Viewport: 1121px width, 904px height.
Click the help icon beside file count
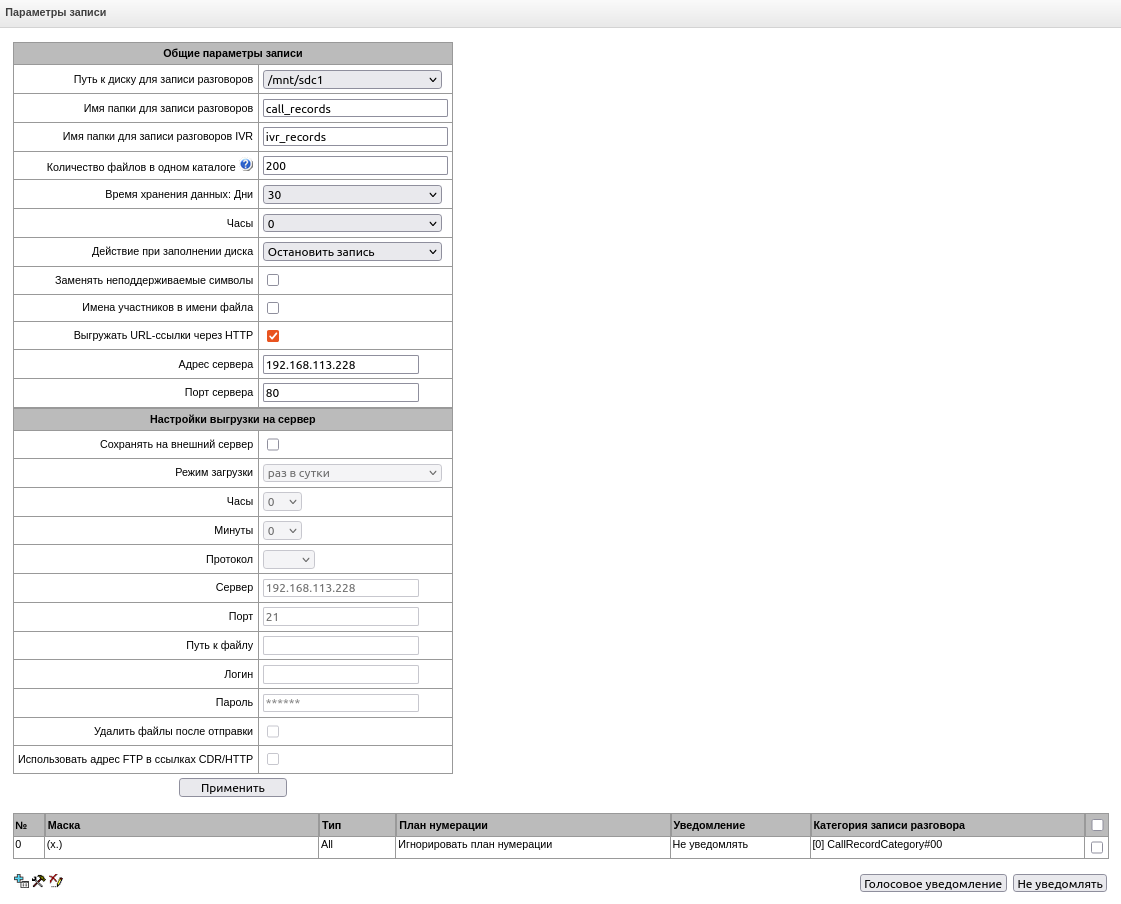coord(246,164)
